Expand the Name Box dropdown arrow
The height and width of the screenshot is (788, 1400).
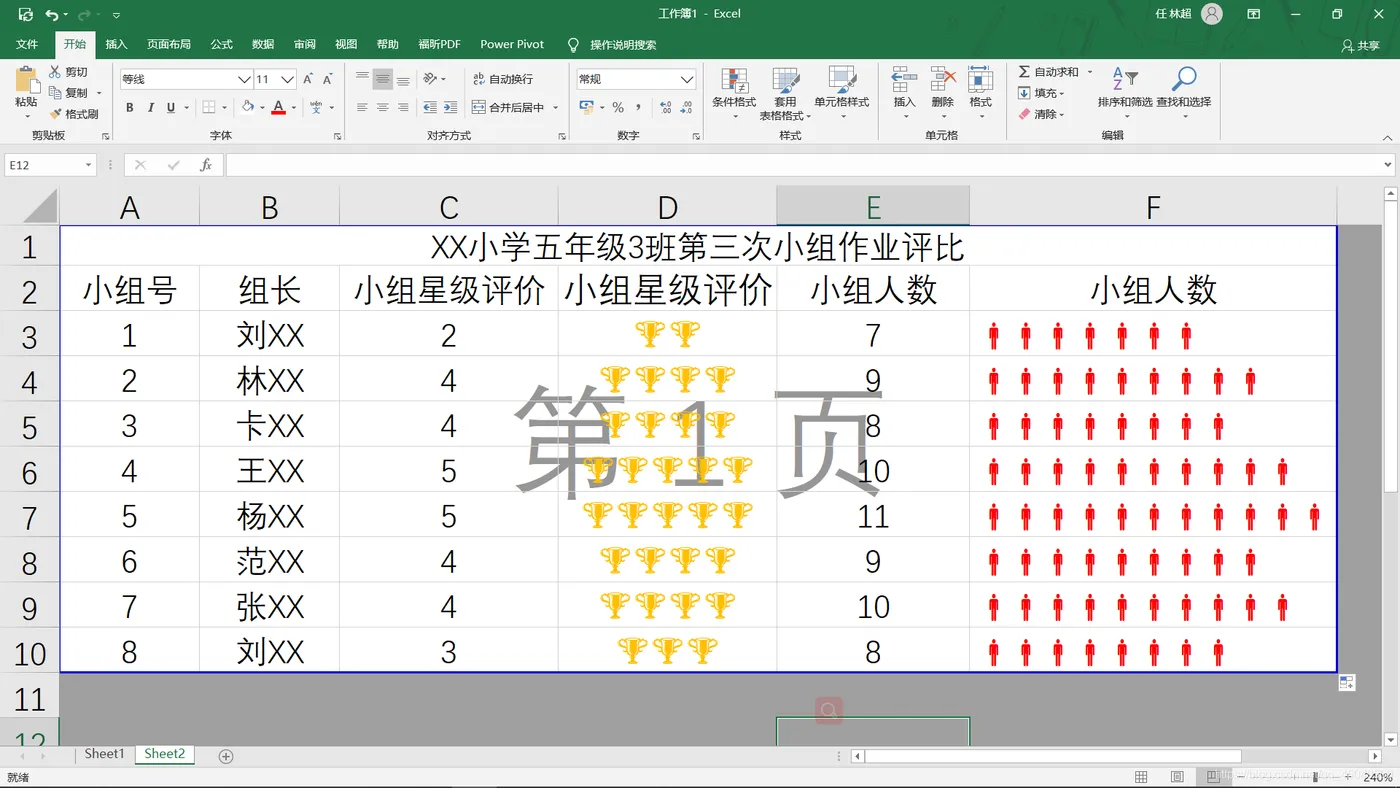(x=89, y=165)
